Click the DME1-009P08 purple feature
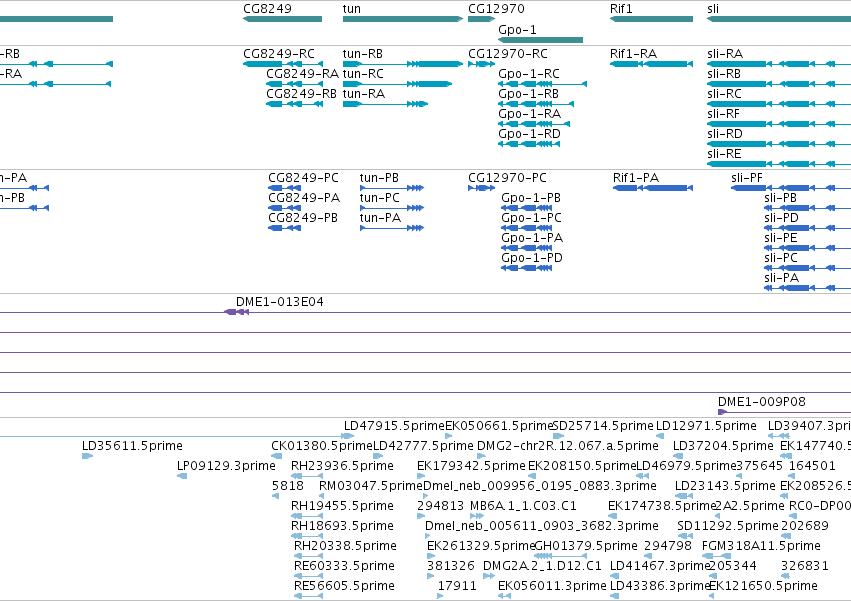Screen dimensions: 851x601 coord(784,412)
